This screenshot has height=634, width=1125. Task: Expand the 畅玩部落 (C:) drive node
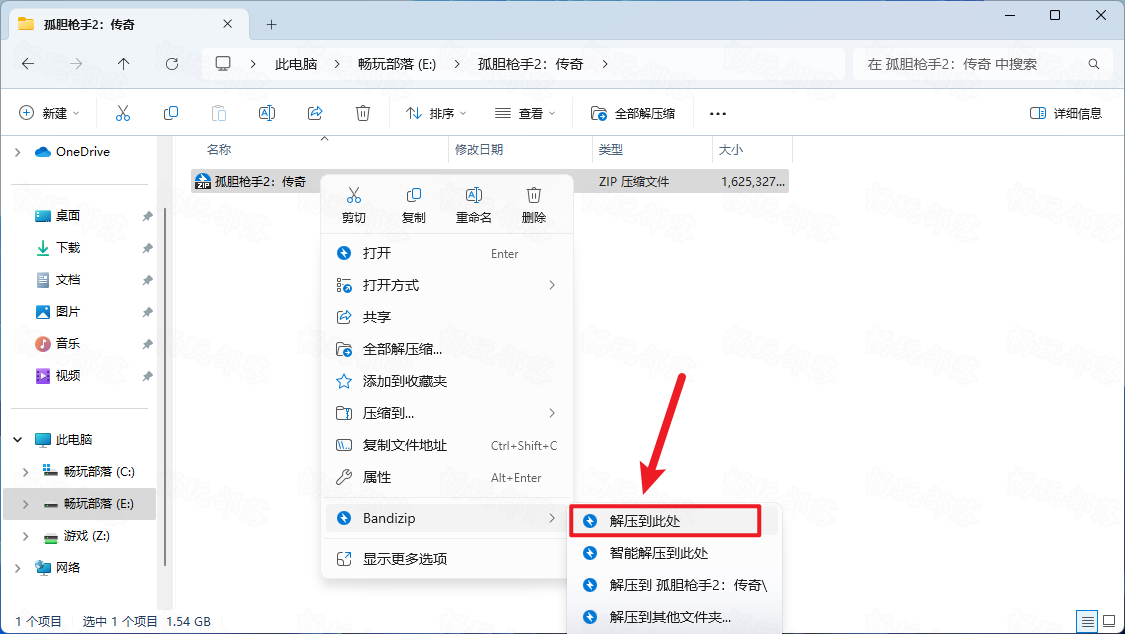pos(26,472)
